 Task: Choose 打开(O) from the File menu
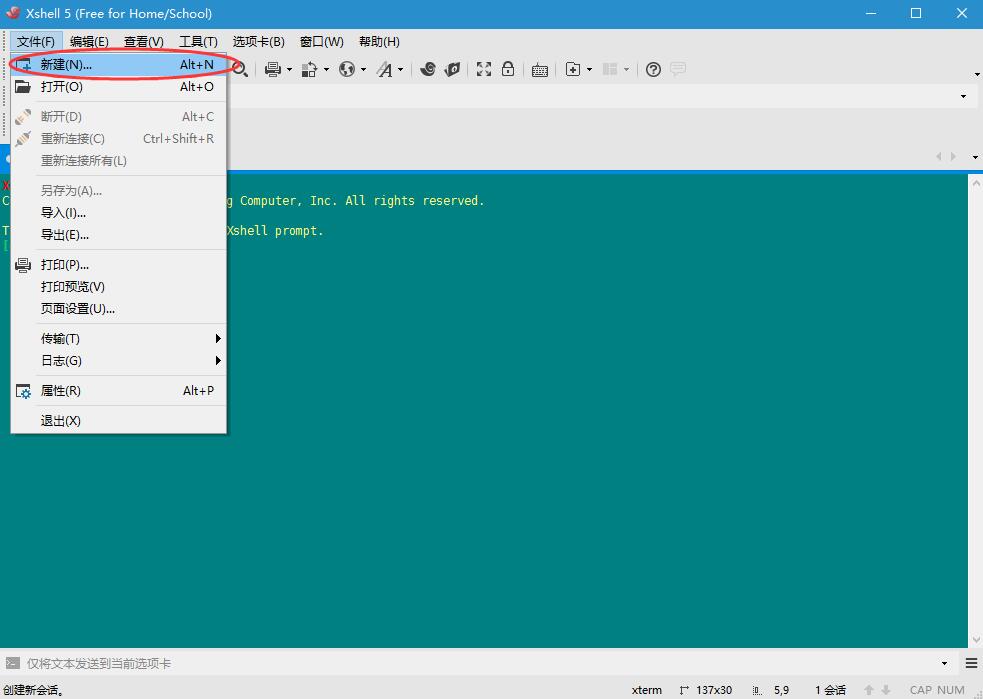[x=118, y=87]
